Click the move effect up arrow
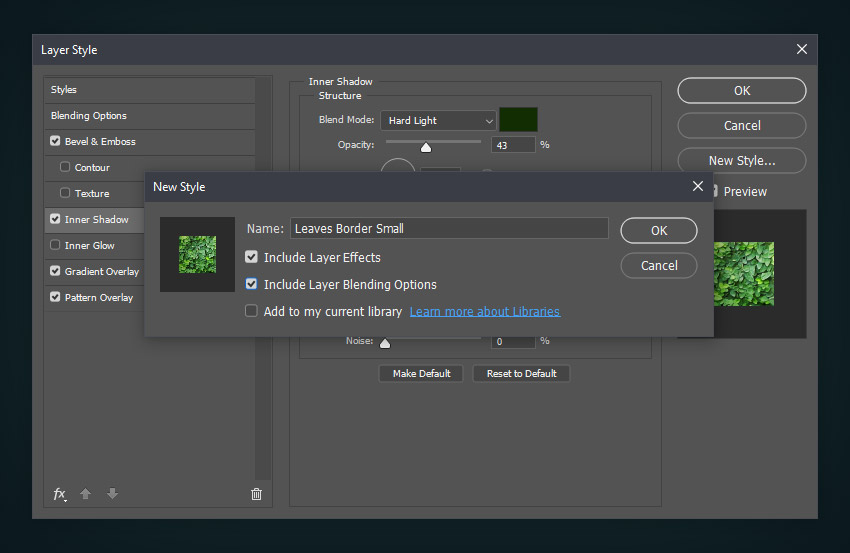Viewport: 850px width, 553px height. [86, 494]
